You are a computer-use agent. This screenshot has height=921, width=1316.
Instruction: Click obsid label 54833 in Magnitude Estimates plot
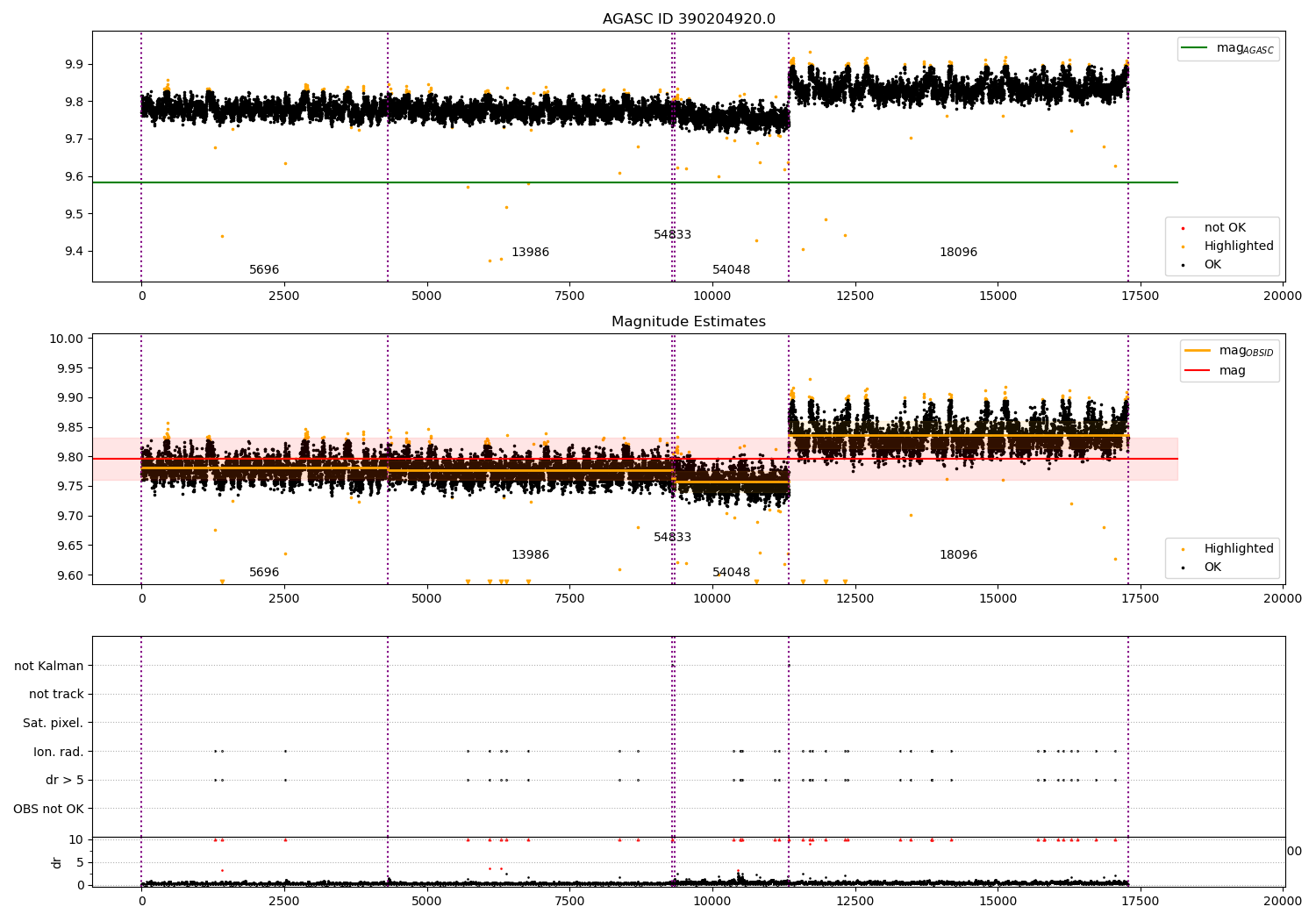click(672, 538)
